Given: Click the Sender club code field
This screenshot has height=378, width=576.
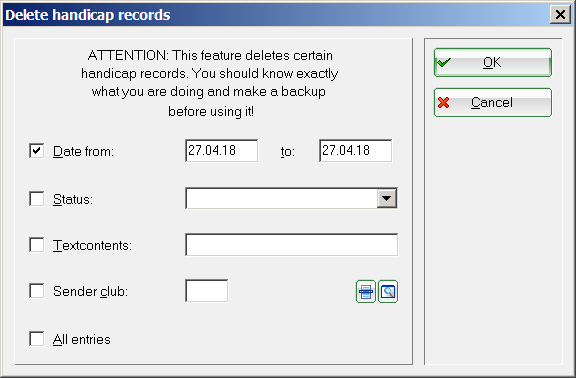Looking at the screenshot, I should point(206,291).
